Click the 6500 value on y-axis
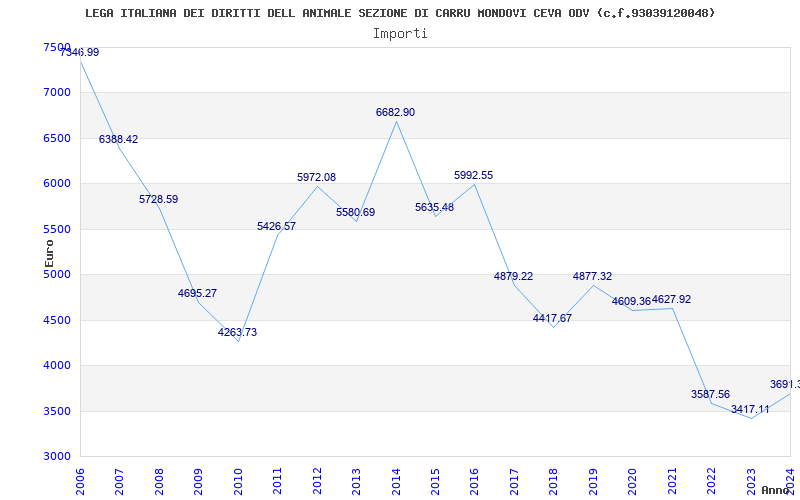 pos(57,138)
